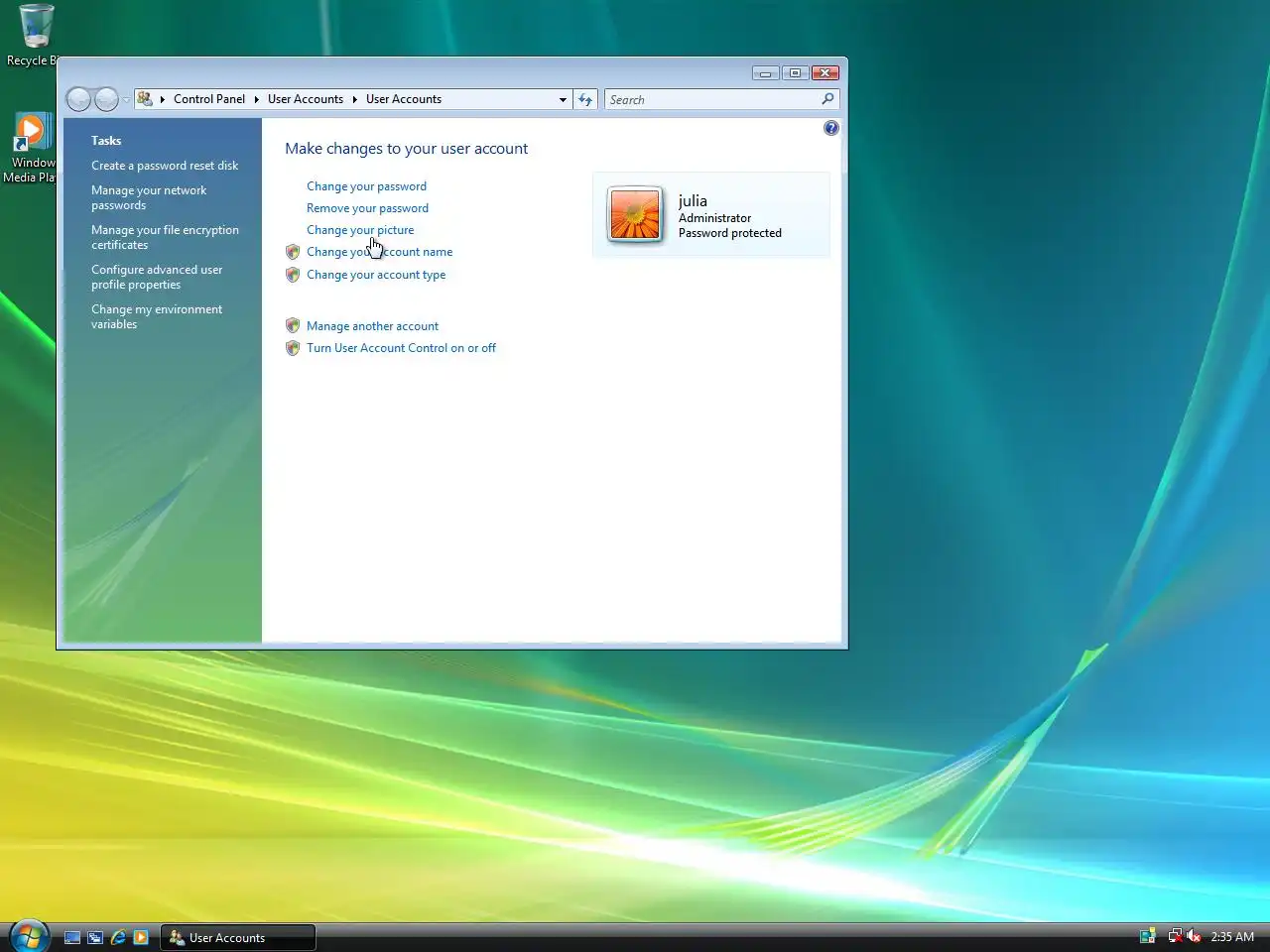This screenshot has width=1270, height=952.
Task: Click shield icon beside Change account type
Action: point(293,275)
